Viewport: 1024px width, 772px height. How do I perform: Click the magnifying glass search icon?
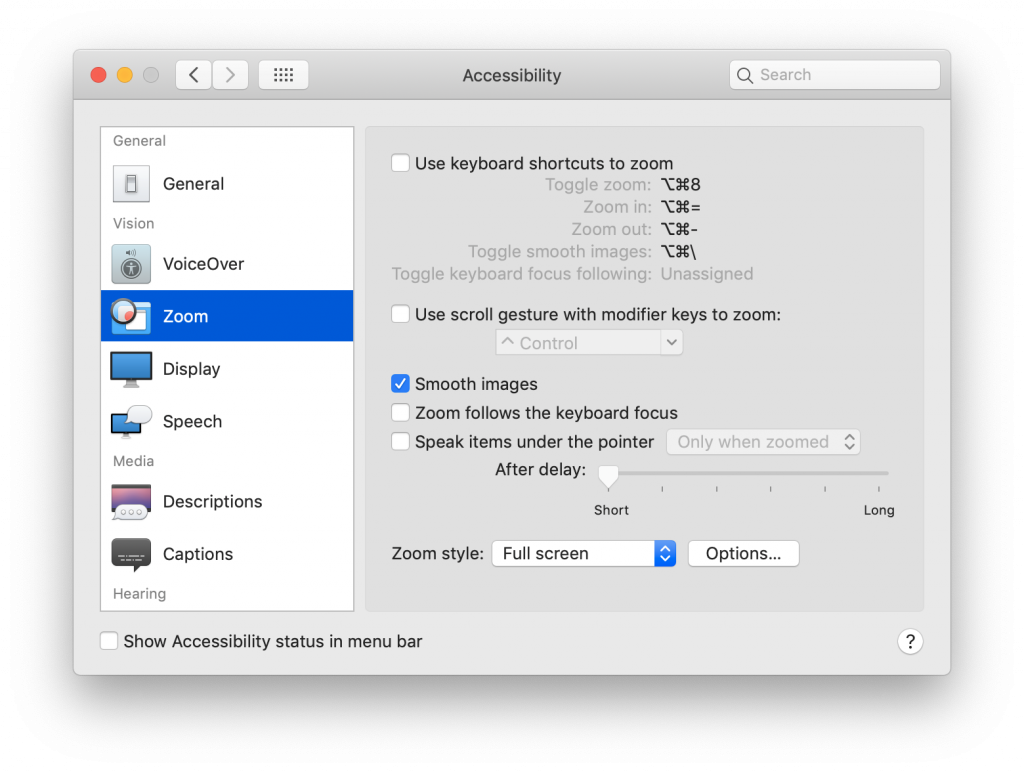pyautogui.click(x=744, y=75)
